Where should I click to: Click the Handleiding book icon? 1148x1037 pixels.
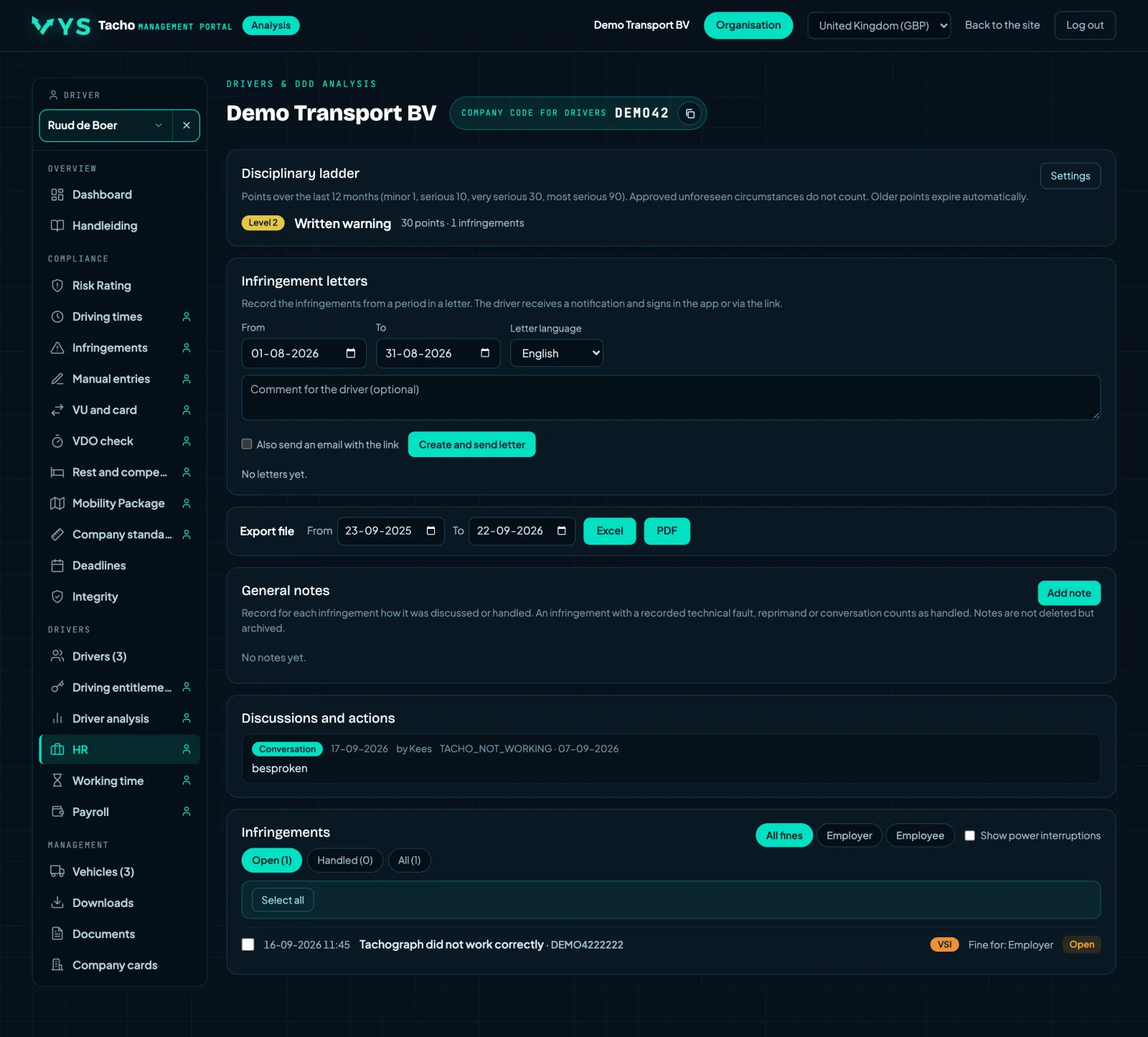(57, 225)
